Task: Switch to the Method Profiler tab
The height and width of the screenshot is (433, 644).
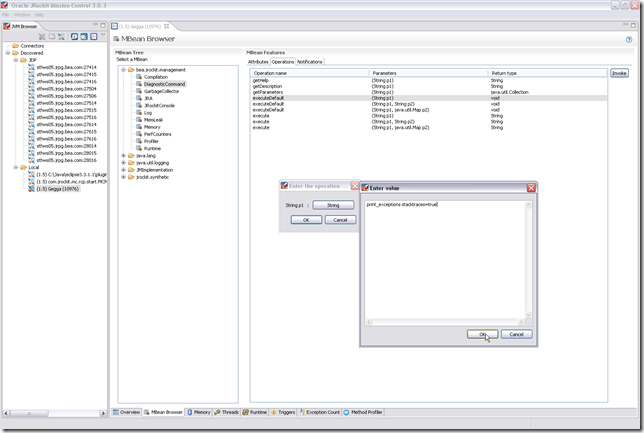Action: (x=363, y=412)
